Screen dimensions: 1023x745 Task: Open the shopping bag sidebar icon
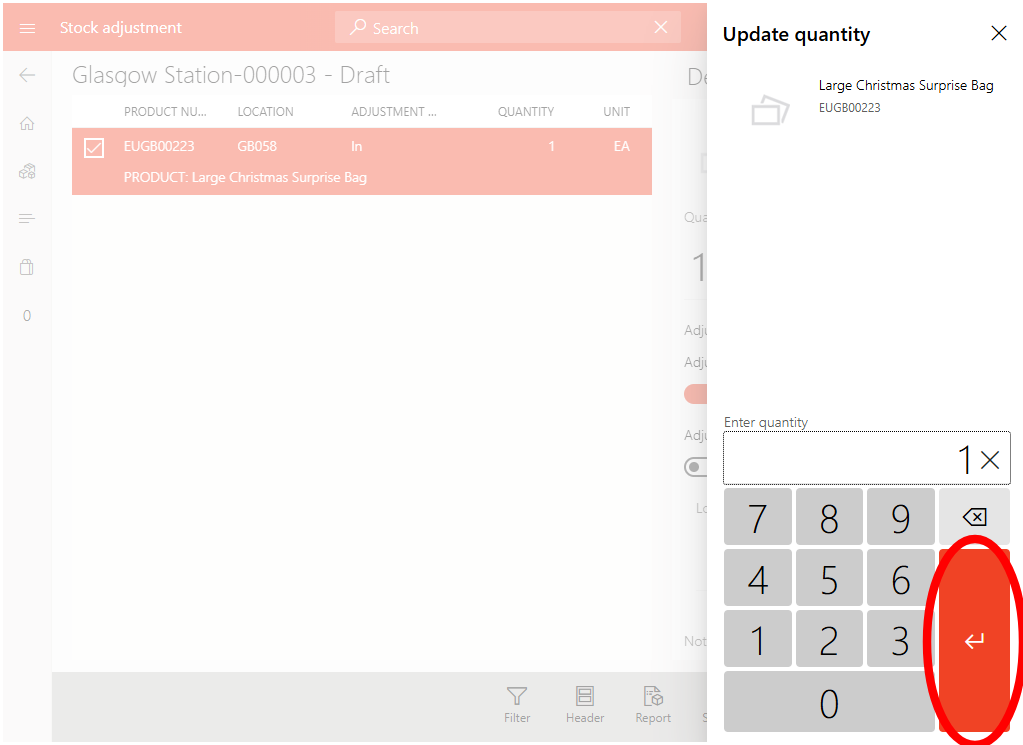(27, 267)
